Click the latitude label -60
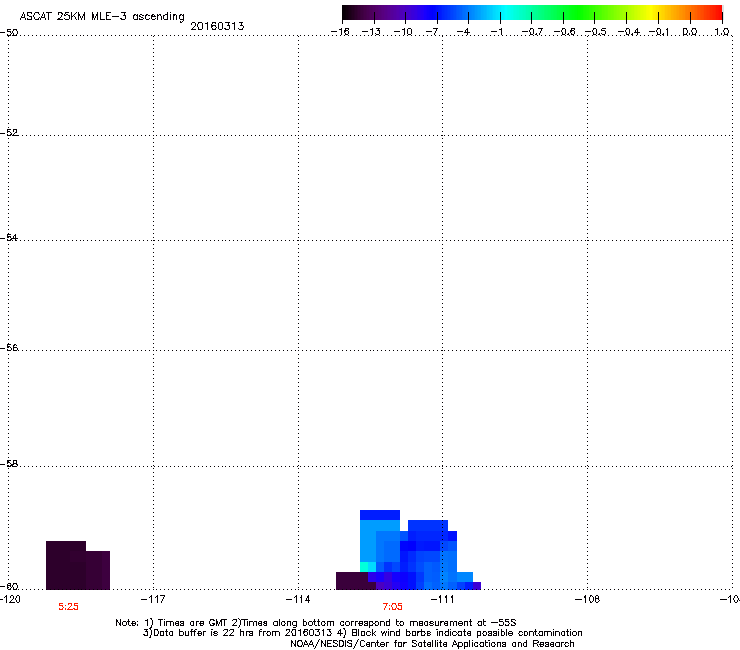This screenshot has width=740, height=650. click(x=9, y=586)
